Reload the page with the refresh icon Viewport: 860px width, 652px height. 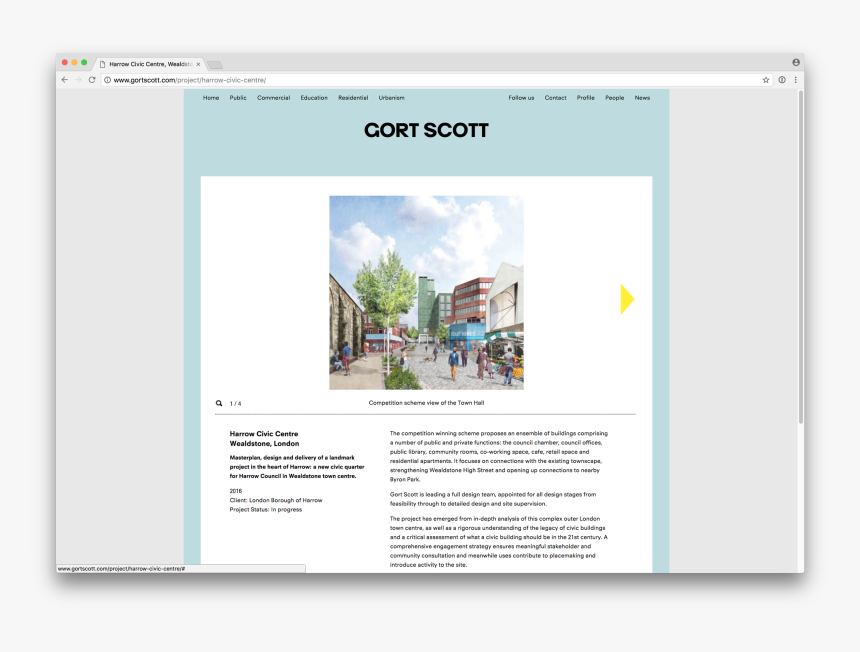(x=92, y=80)
